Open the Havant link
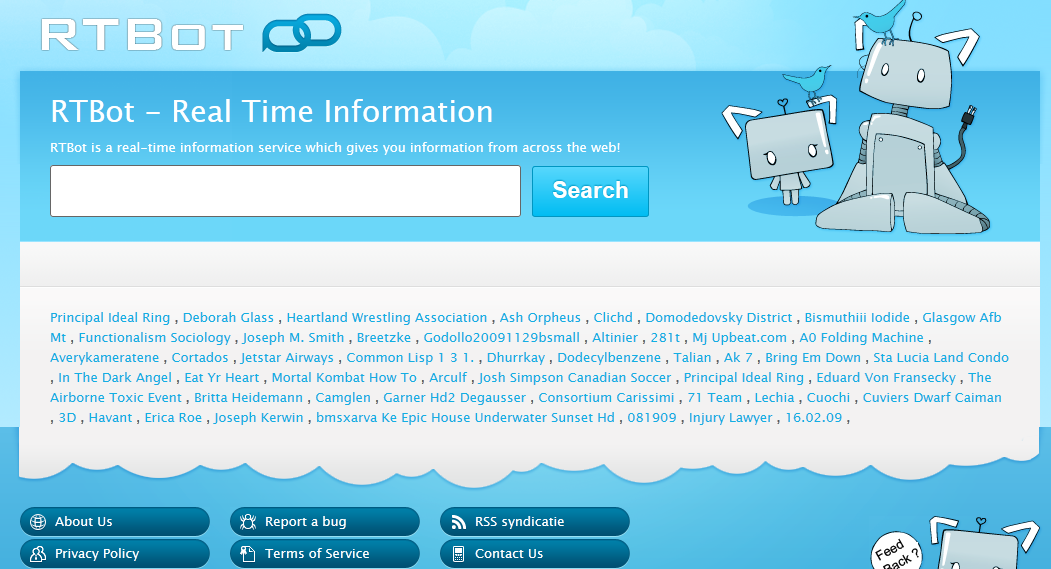The width and height of the screenshot is (1051, 569). click(111, 418)
